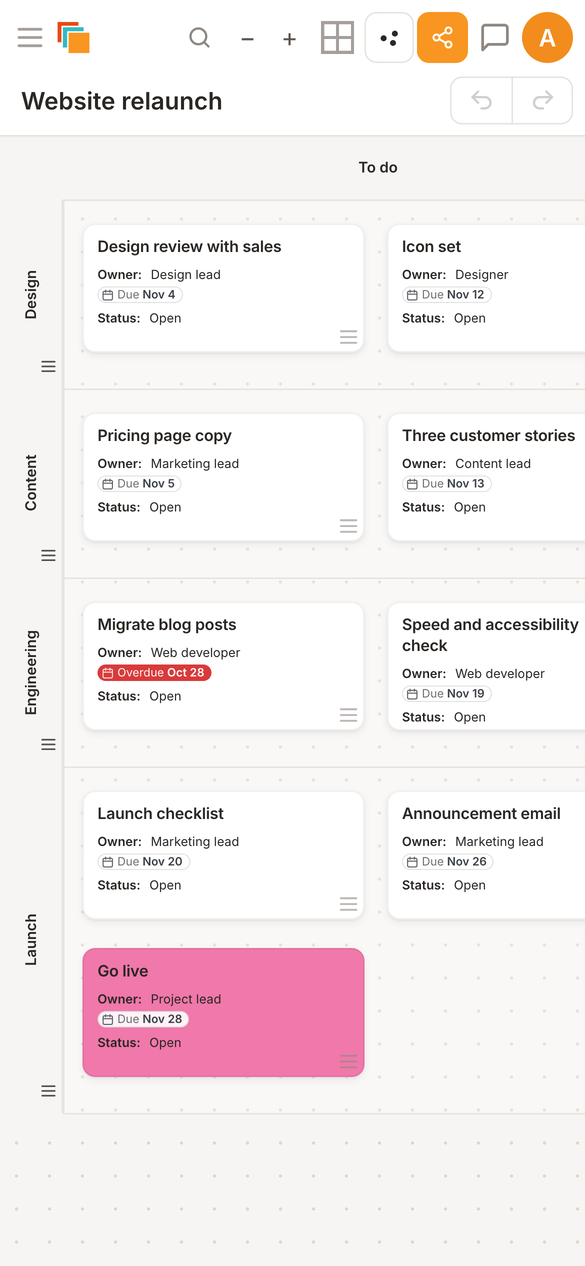Click the orange share button
The width and height of the screenshot is (585, 1266).
[442, 38]
